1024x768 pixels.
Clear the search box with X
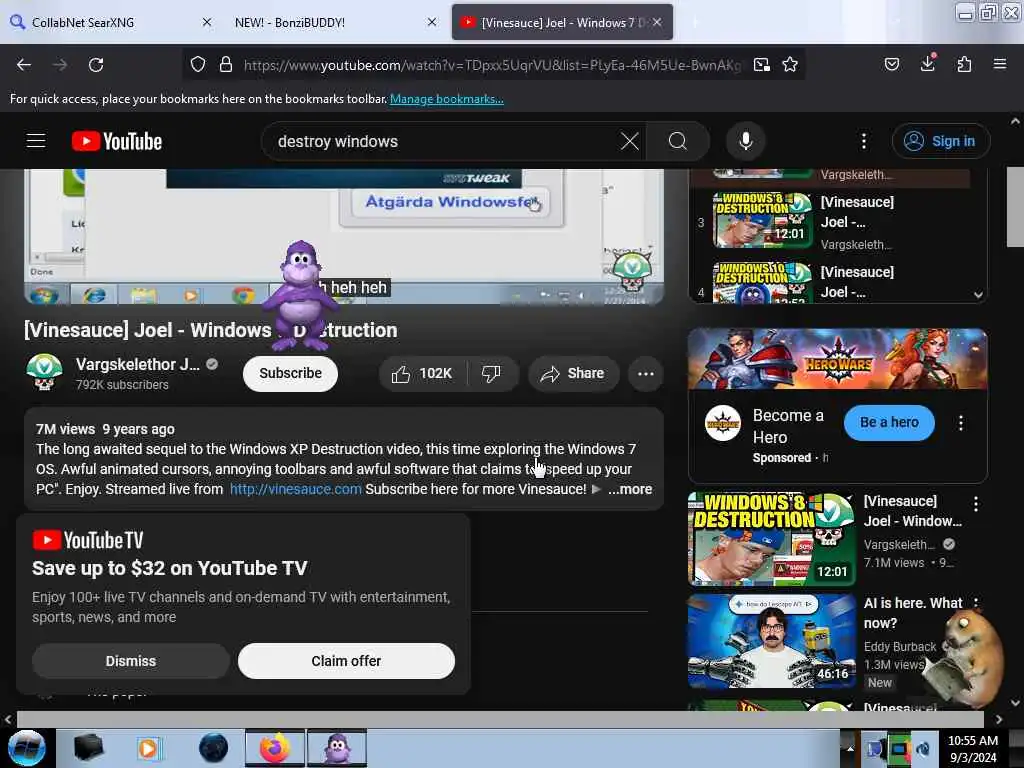click(x=630, y=141)
